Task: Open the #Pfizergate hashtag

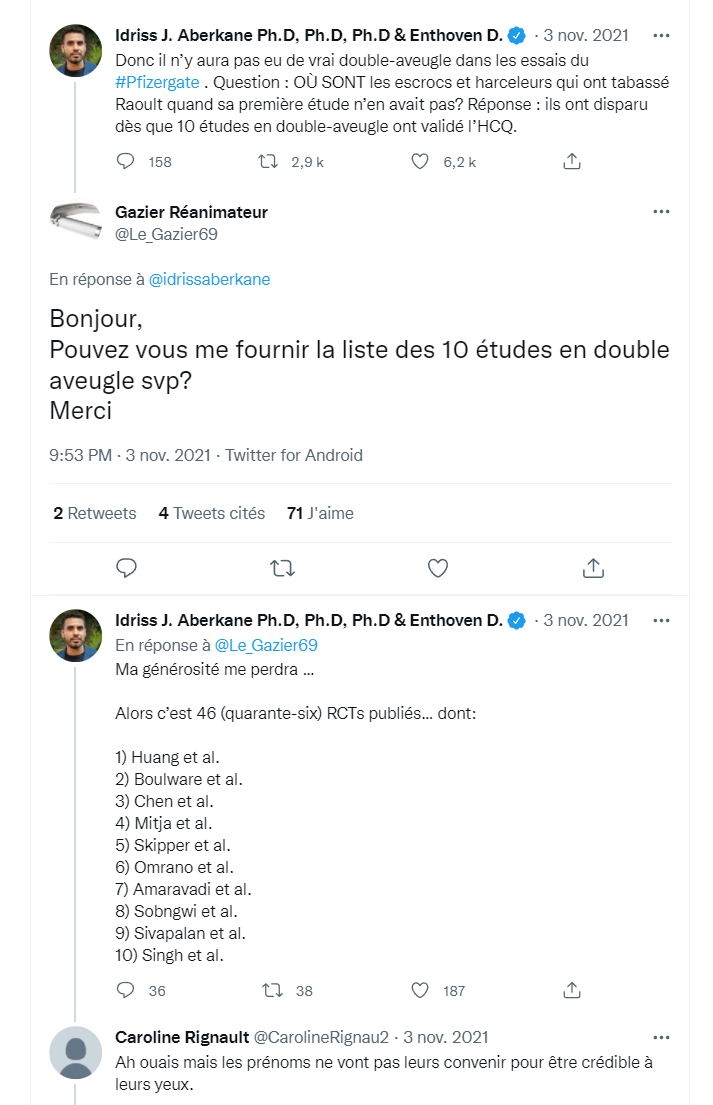Action: tap(157, 82)
